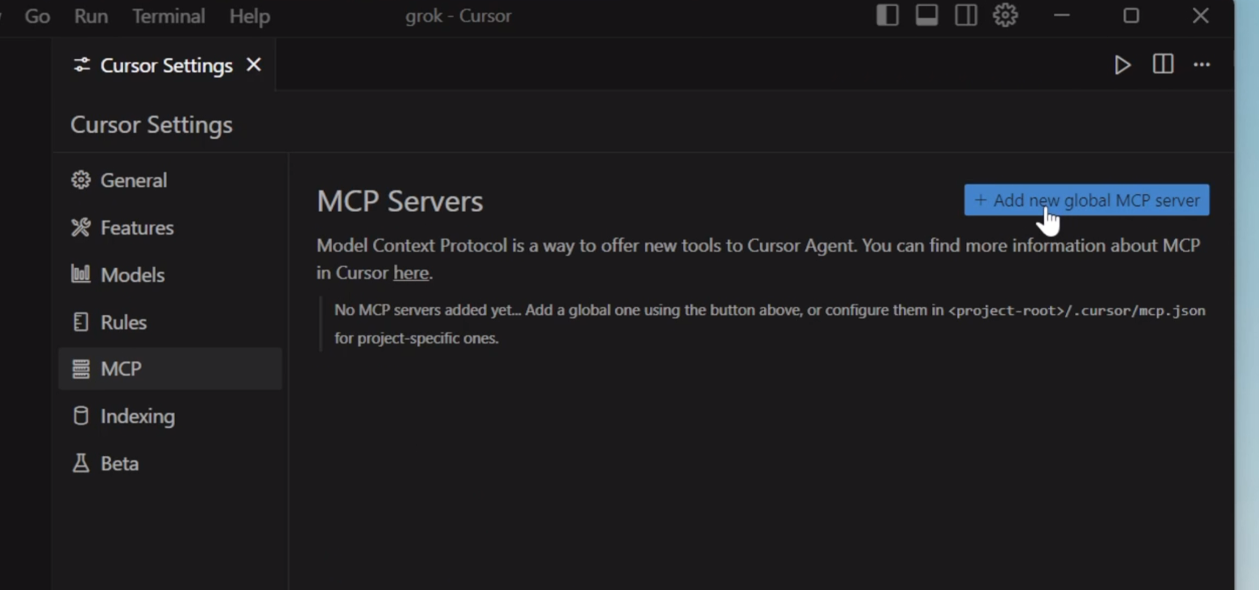Click Add new global MCP server button
Screen dimensions: 1259x590
(1087, 200)
